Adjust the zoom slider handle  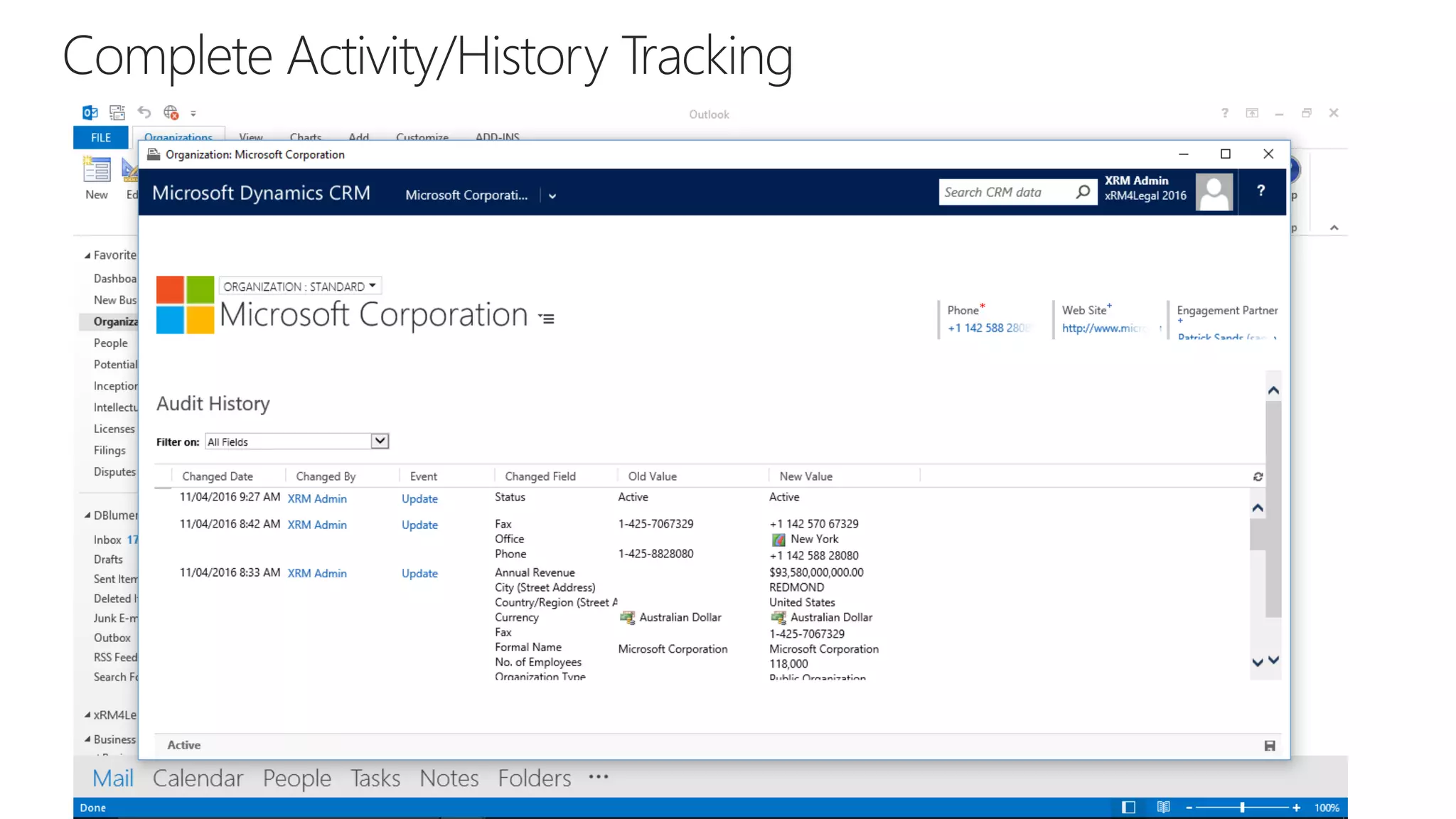tap(1242, 807)
